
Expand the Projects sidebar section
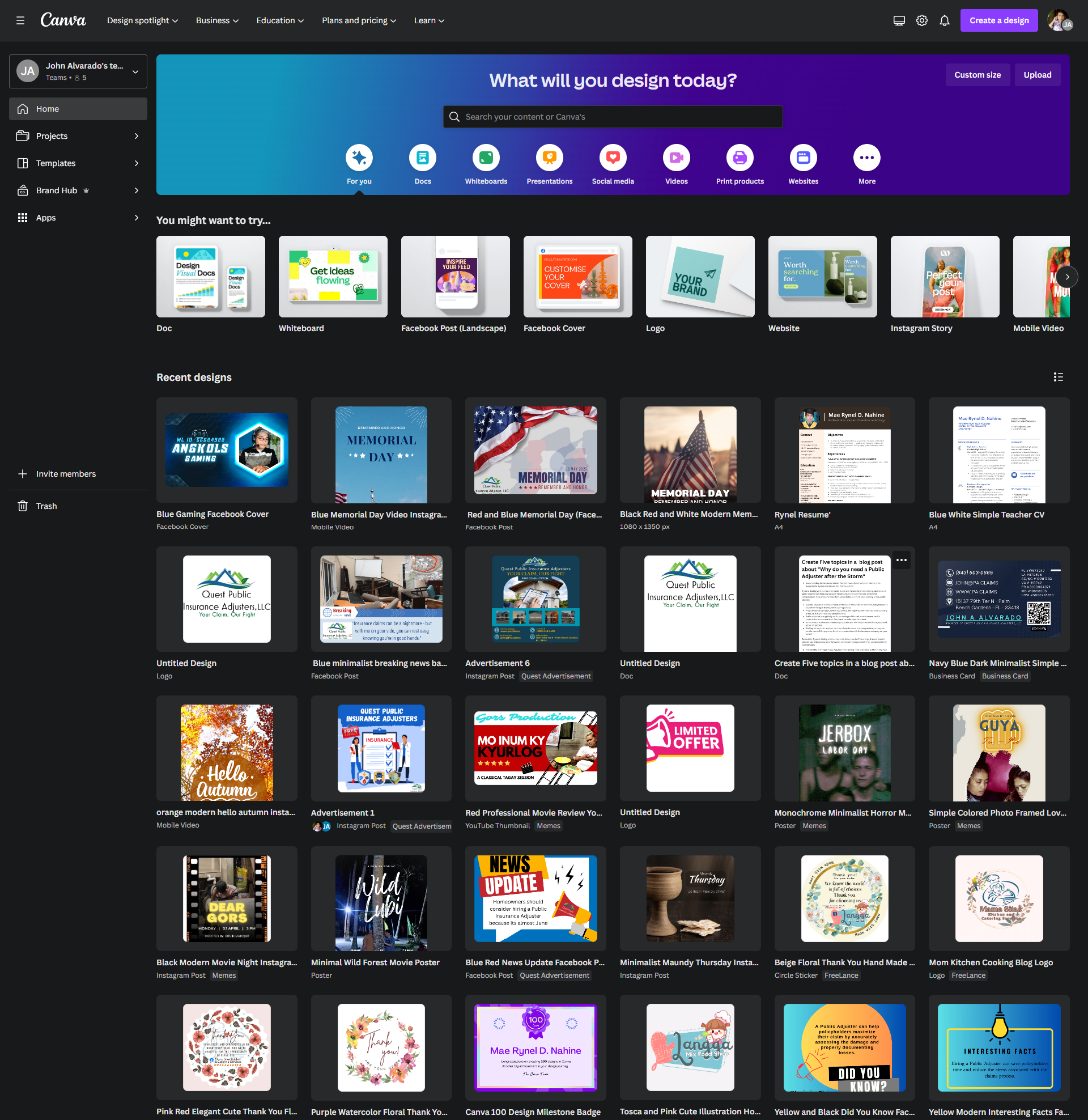click(x=136, y=136)
